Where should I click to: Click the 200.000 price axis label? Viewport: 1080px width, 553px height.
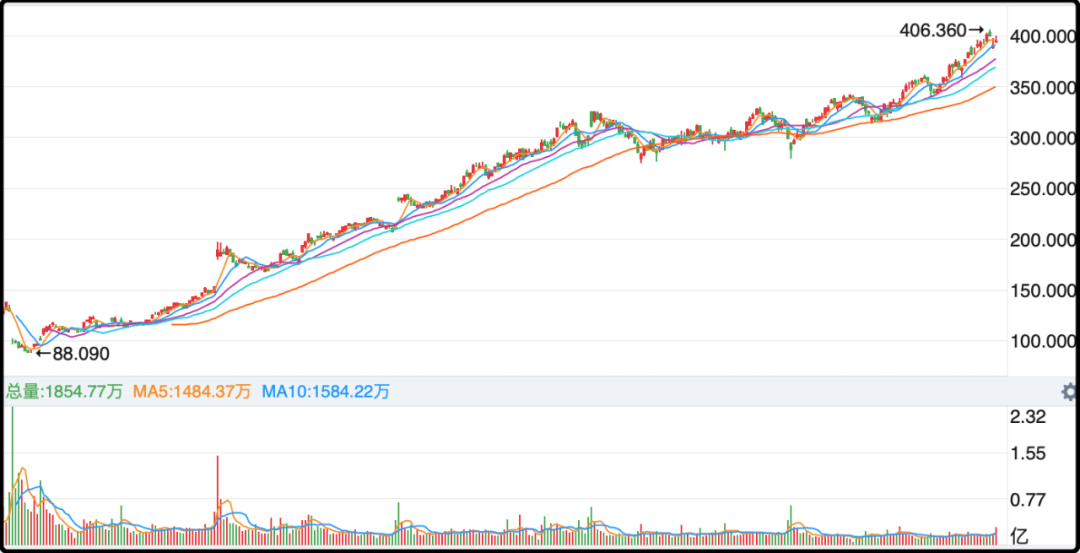[x=1043, y=240]
